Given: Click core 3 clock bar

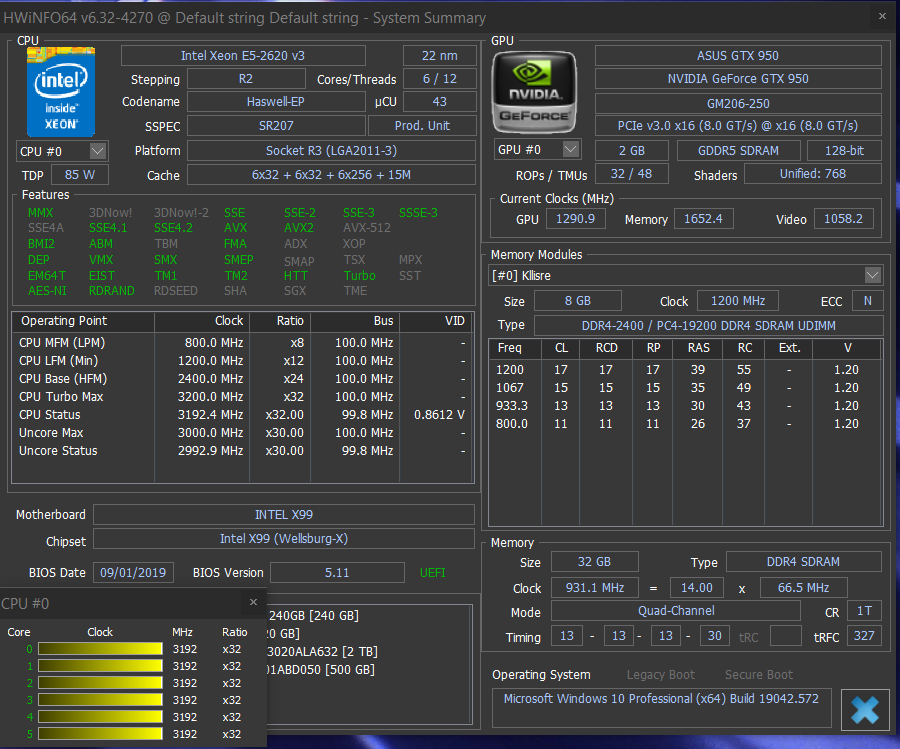Looking at the screenshot, I should pos(100,700).
